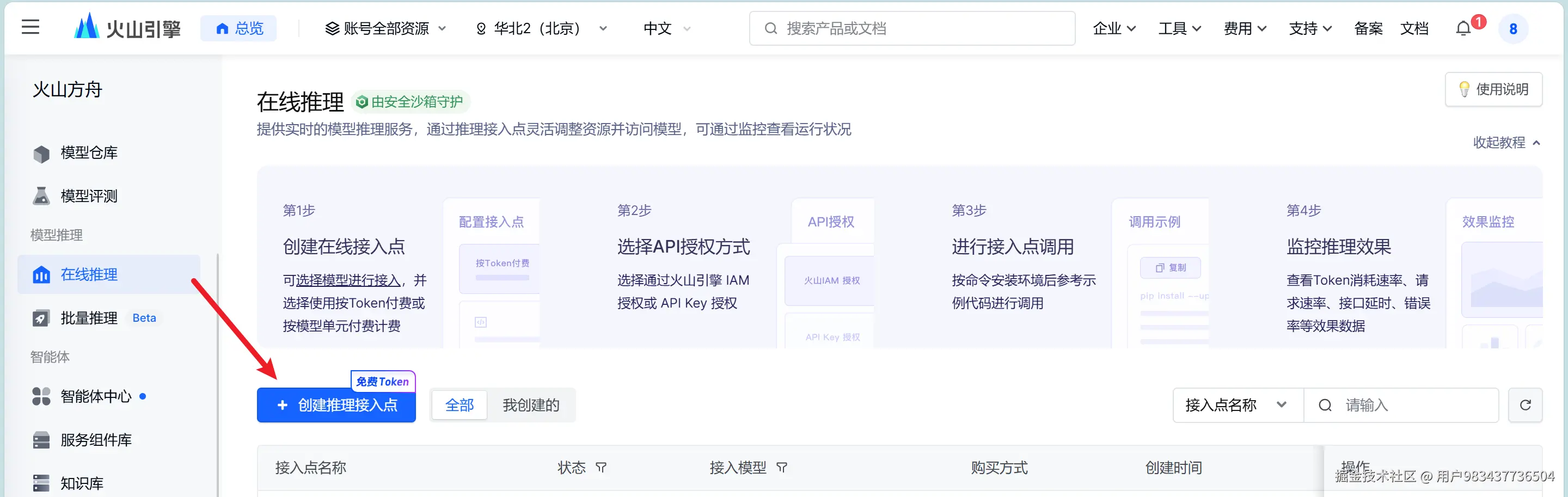
Task: Expand the 费用 menu
Action: click(x=1245, y=29)
